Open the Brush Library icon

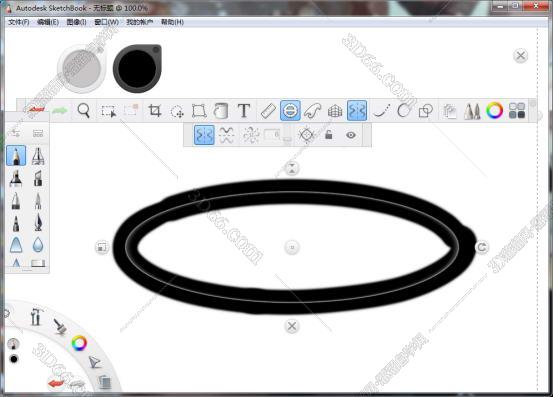472,111
